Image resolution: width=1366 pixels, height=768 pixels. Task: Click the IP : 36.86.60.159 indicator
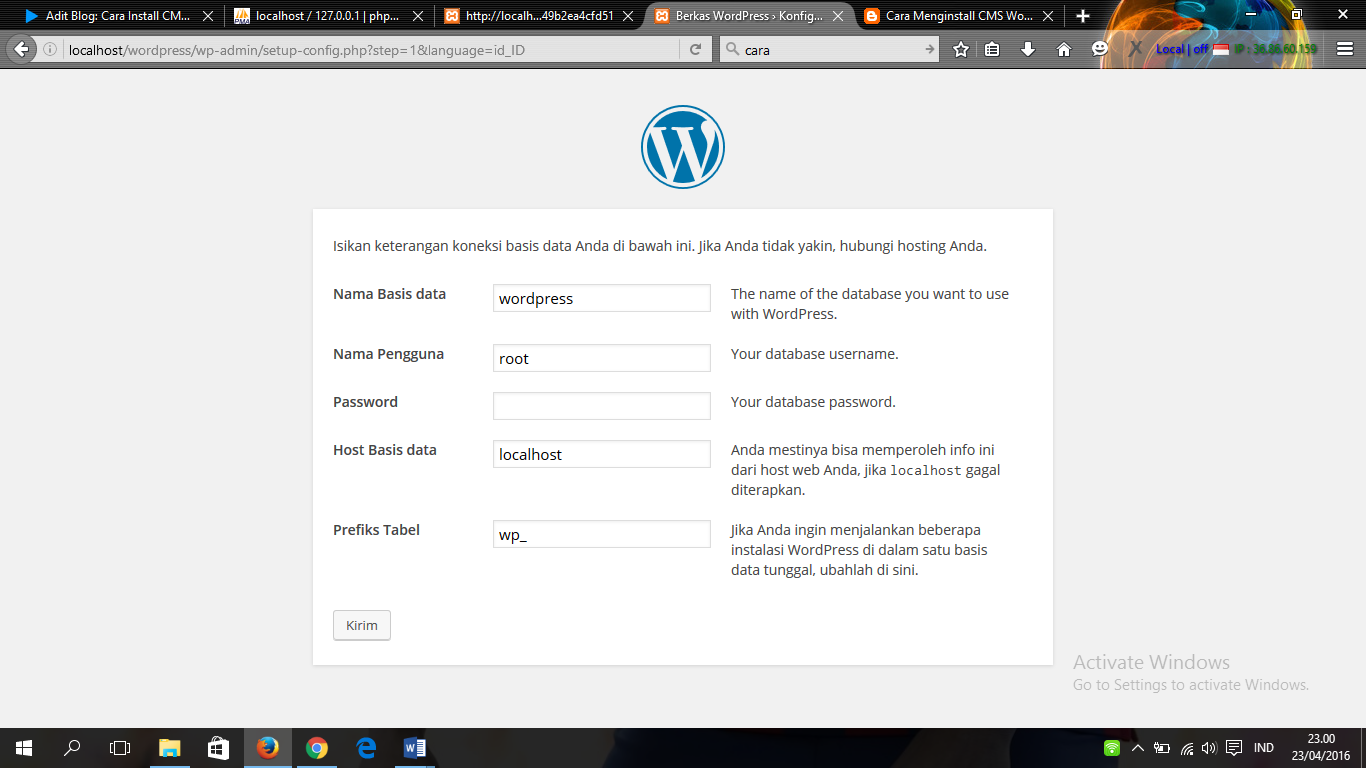1275,49
